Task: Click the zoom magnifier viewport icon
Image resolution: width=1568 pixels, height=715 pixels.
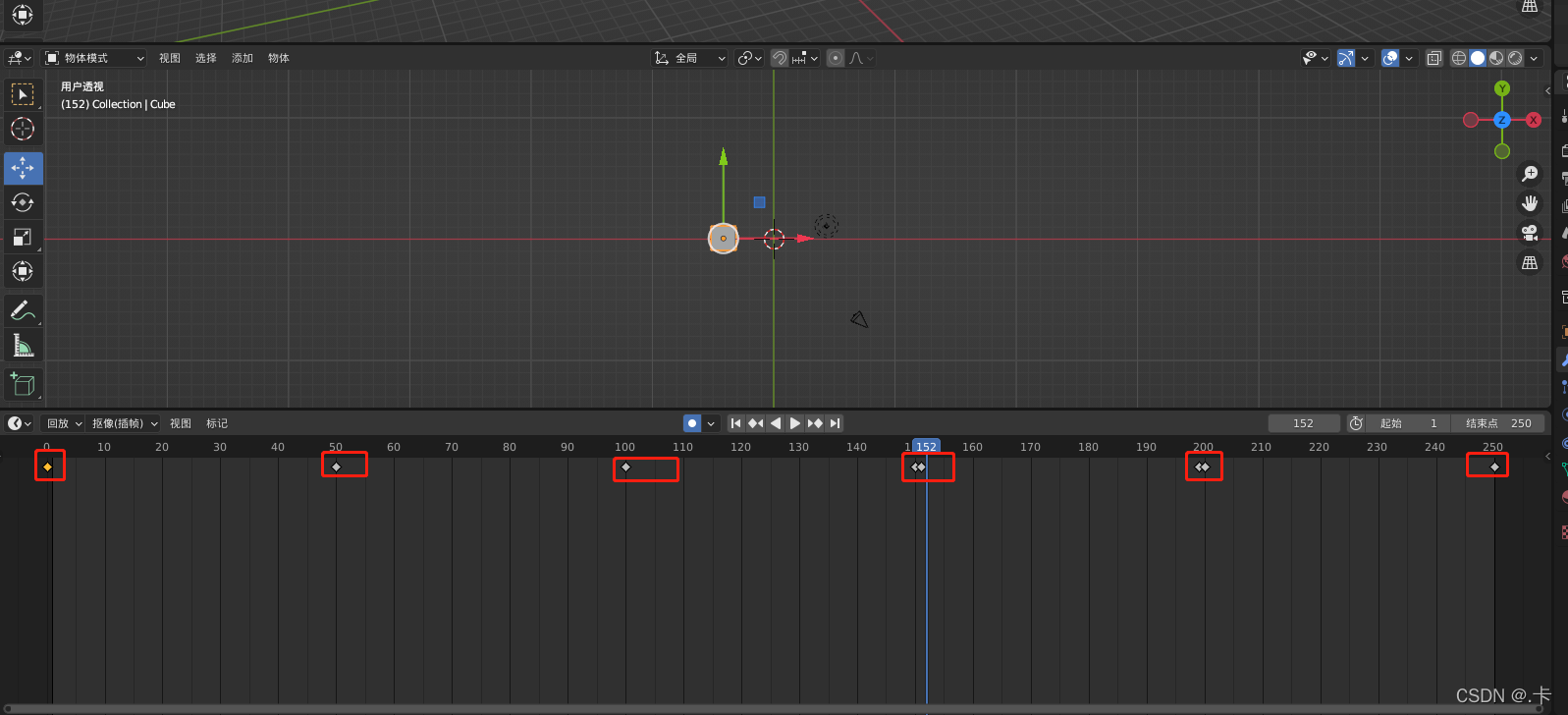Action: (1530, 174)
